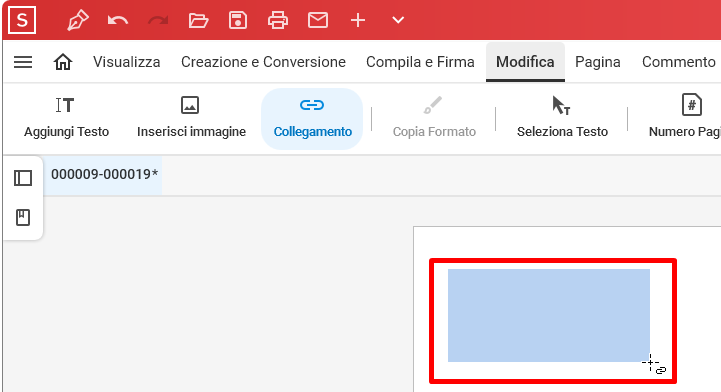Click the Copia Formato tool
This screenshot has width=721, height=392.
(x=434, y=118)
